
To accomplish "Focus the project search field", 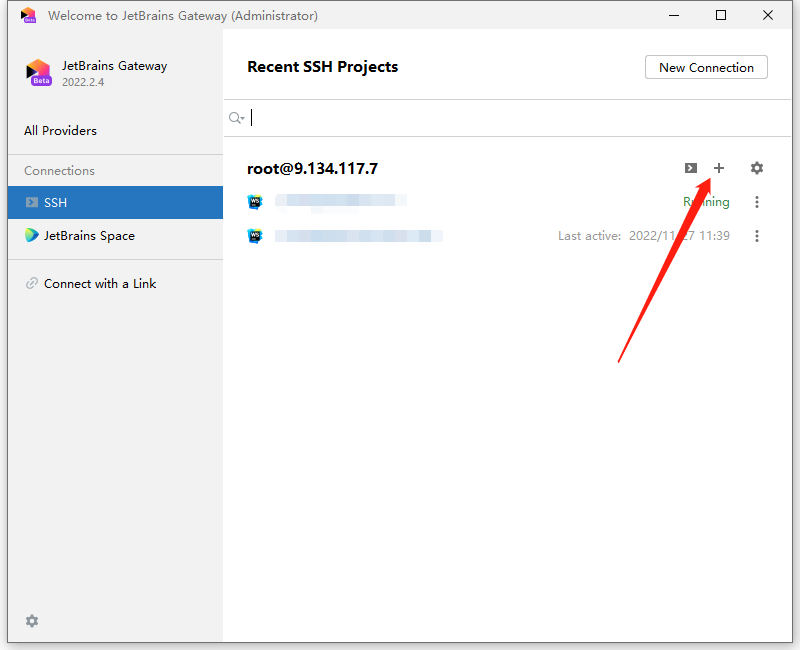I will [x=519, y=118].
